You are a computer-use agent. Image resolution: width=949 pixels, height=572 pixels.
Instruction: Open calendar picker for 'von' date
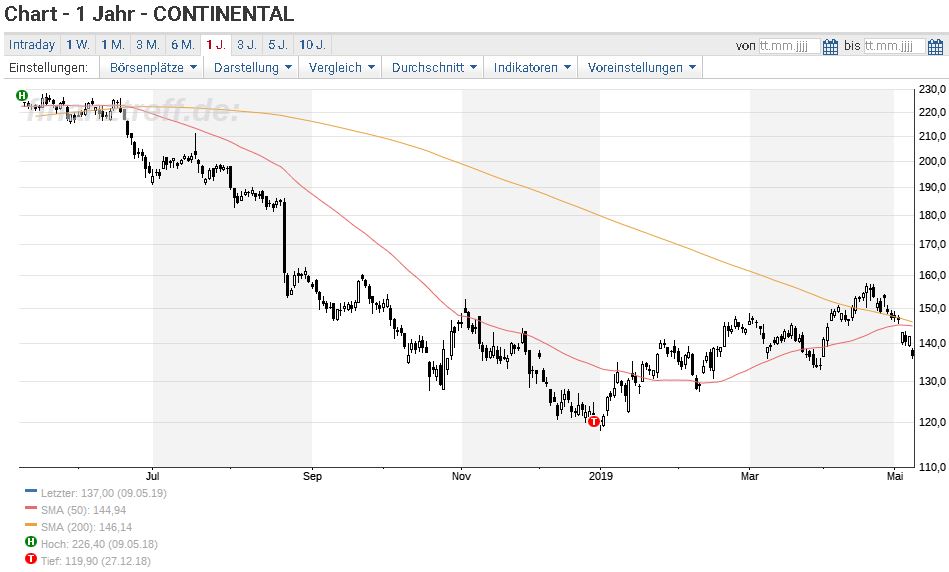830,46
